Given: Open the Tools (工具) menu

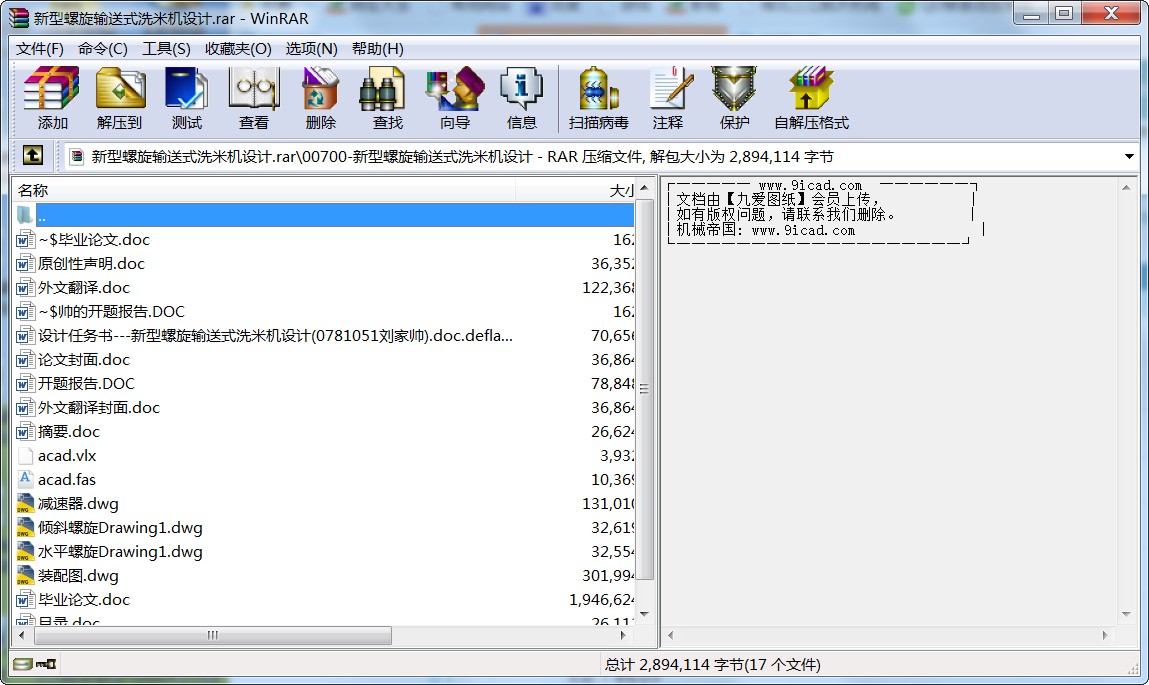Looking at the screenshot, I should 166,49.
